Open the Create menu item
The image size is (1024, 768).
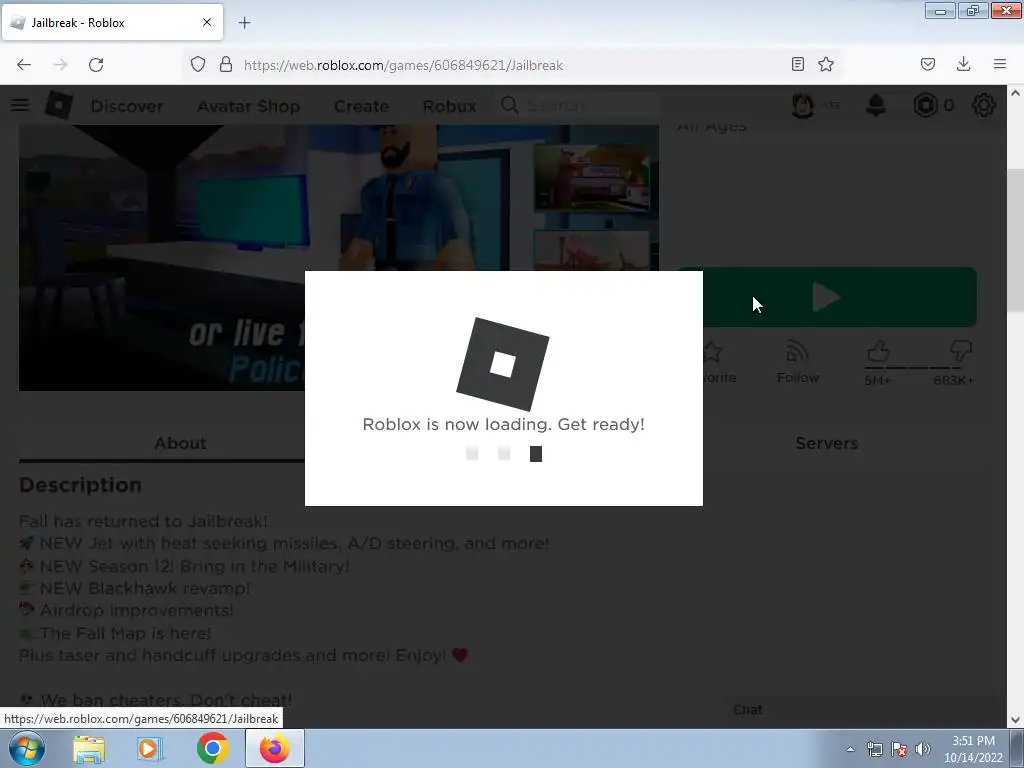(x=361, y=106)
